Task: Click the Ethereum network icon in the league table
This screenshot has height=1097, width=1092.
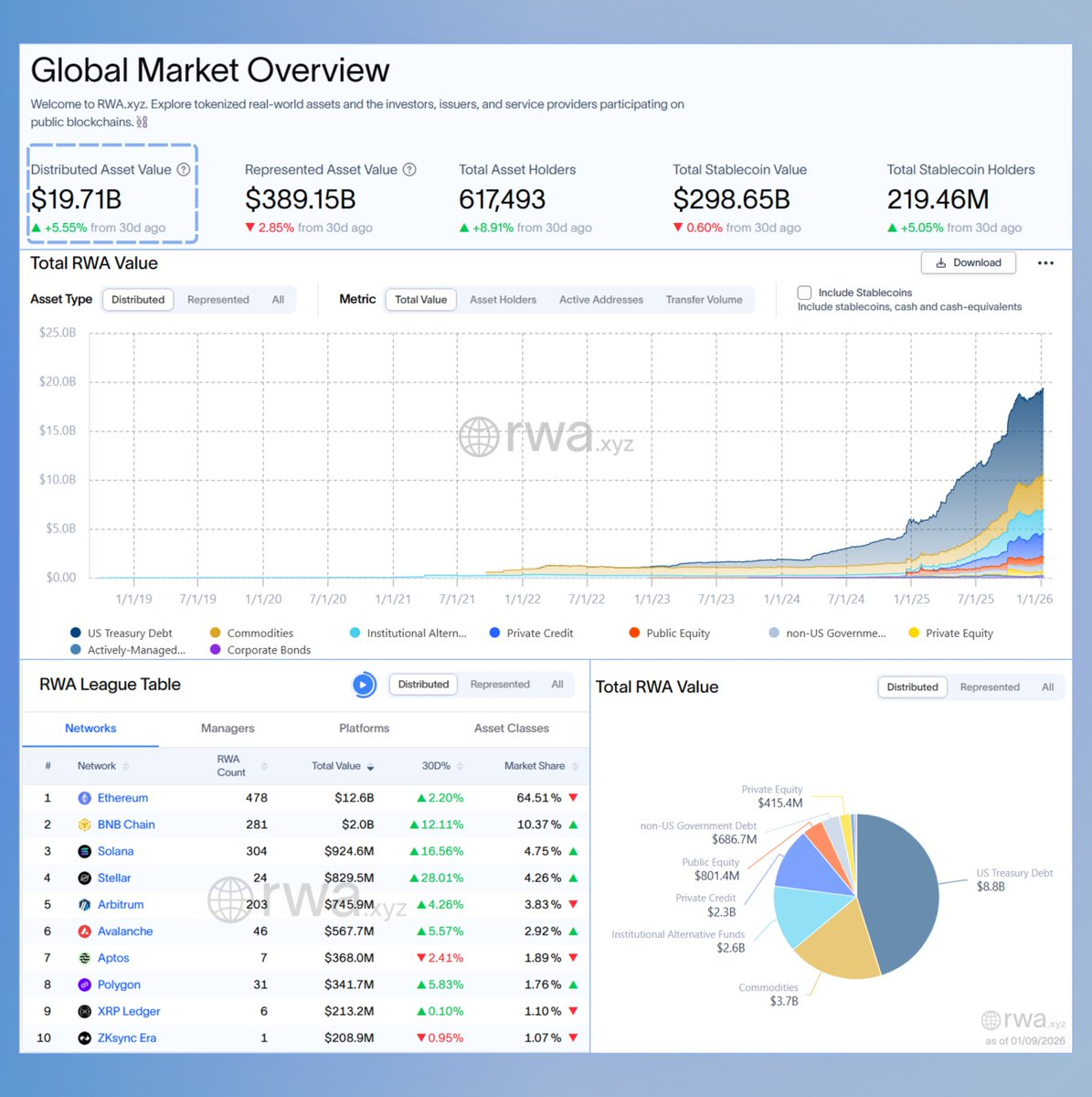Action: tap(84, 797)
